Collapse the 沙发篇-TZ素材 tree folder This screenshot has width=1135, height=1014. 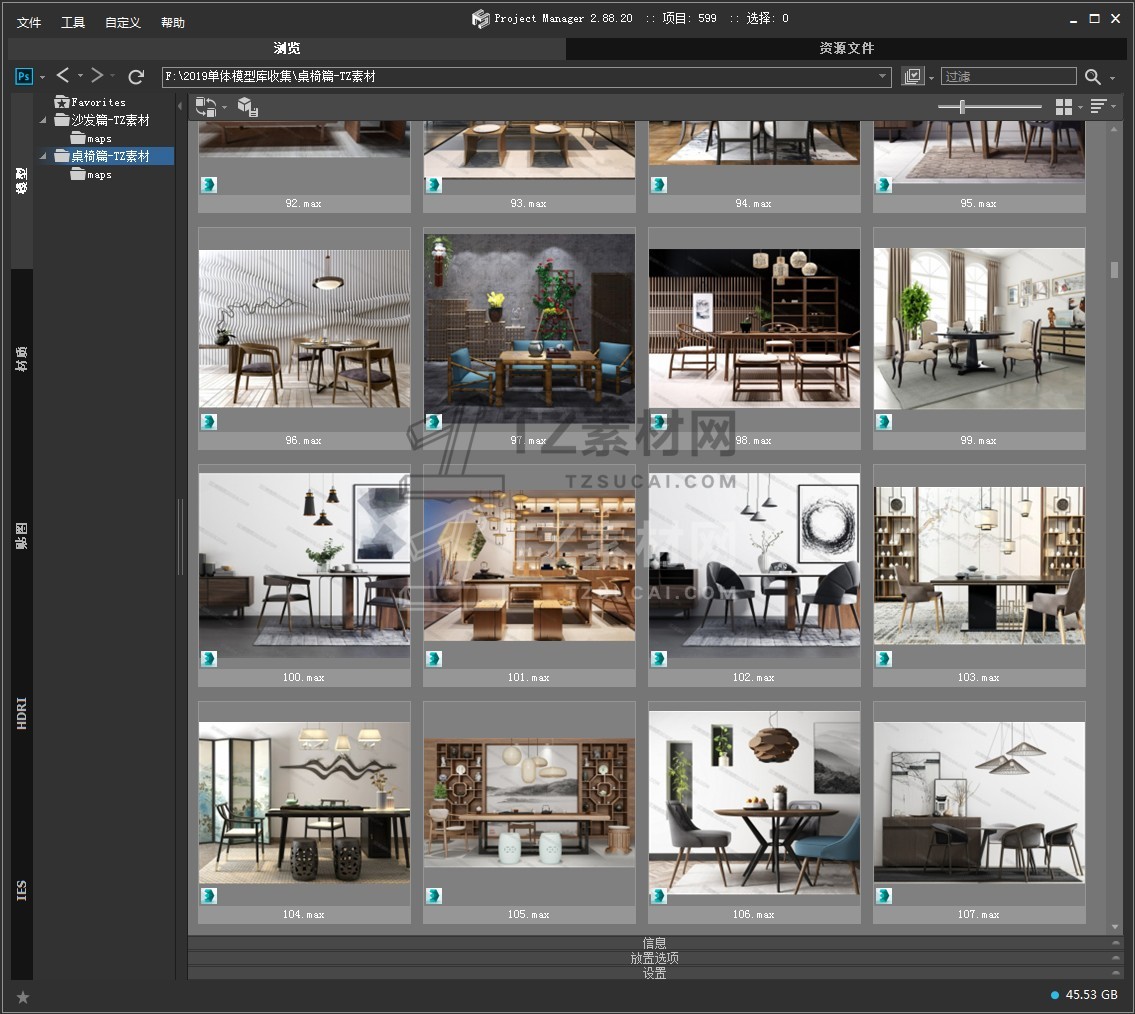pos(43,120)
